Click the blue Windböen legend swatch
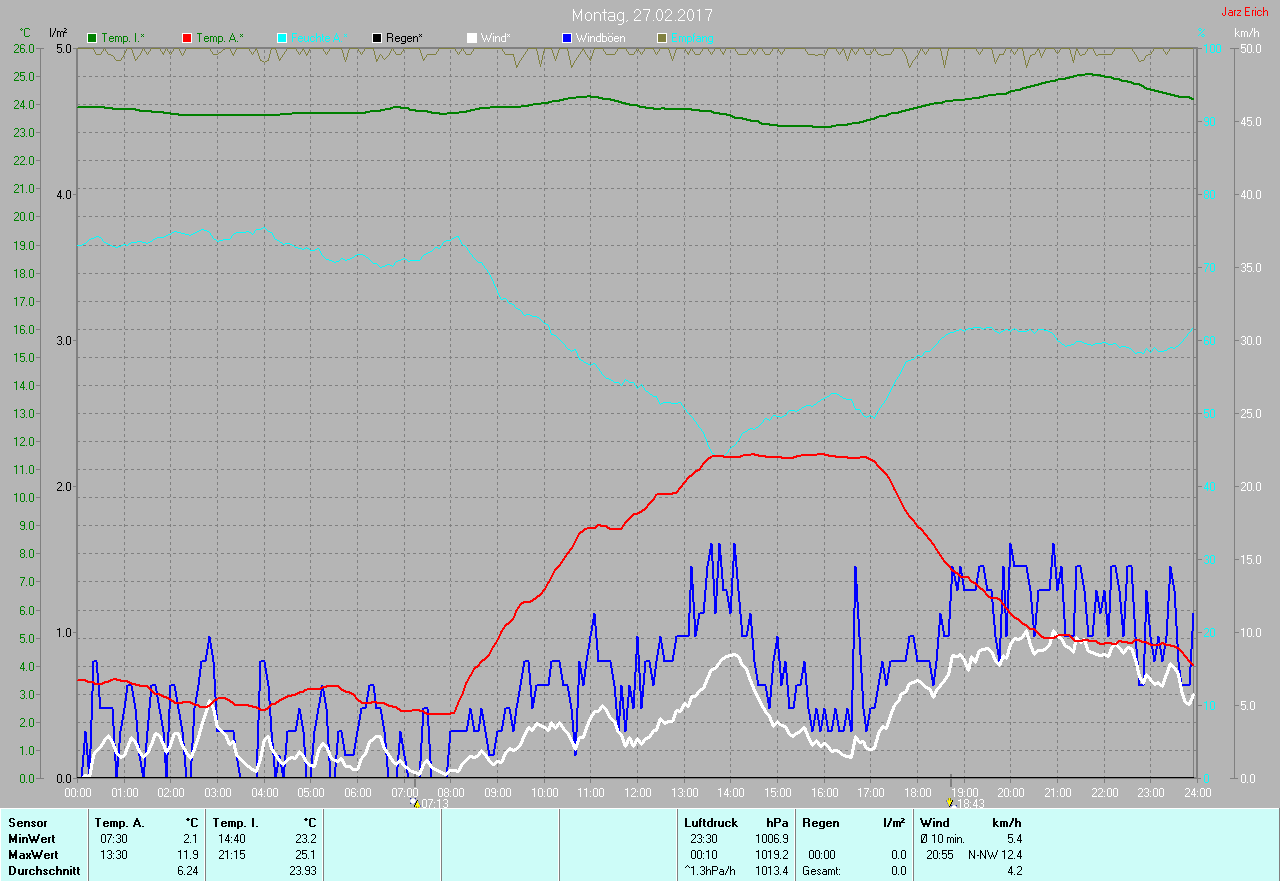 coord(567,38)
